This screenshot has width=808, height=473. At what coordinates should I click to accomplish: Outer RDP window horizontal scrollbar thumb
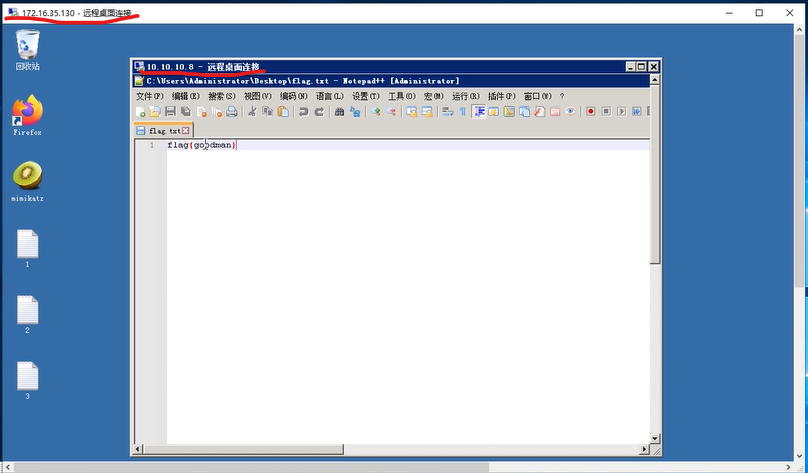tap(251, 467)
